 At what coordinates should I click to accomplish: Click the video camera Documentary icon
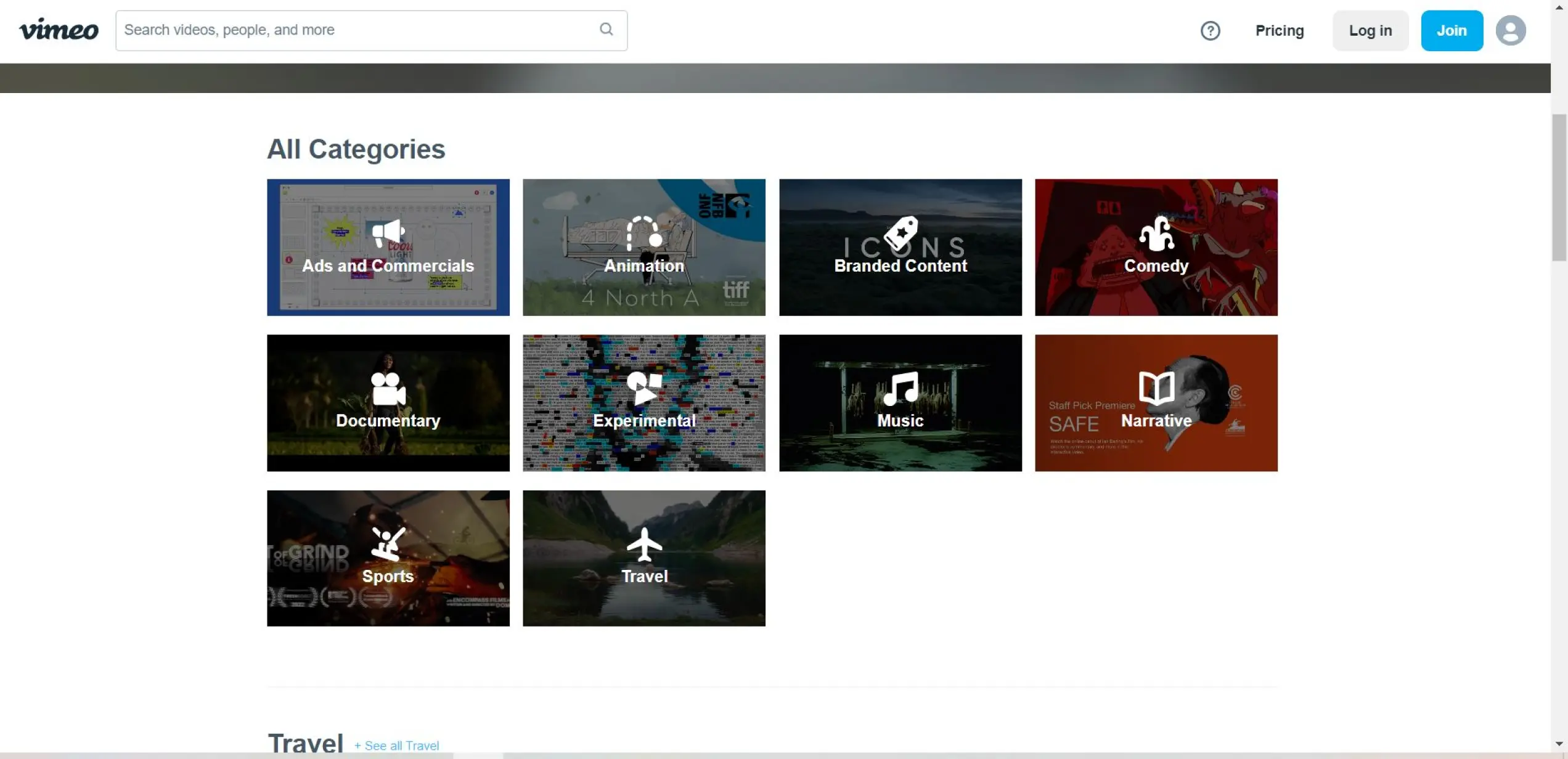pyautogui.click(x=388, y=389)
